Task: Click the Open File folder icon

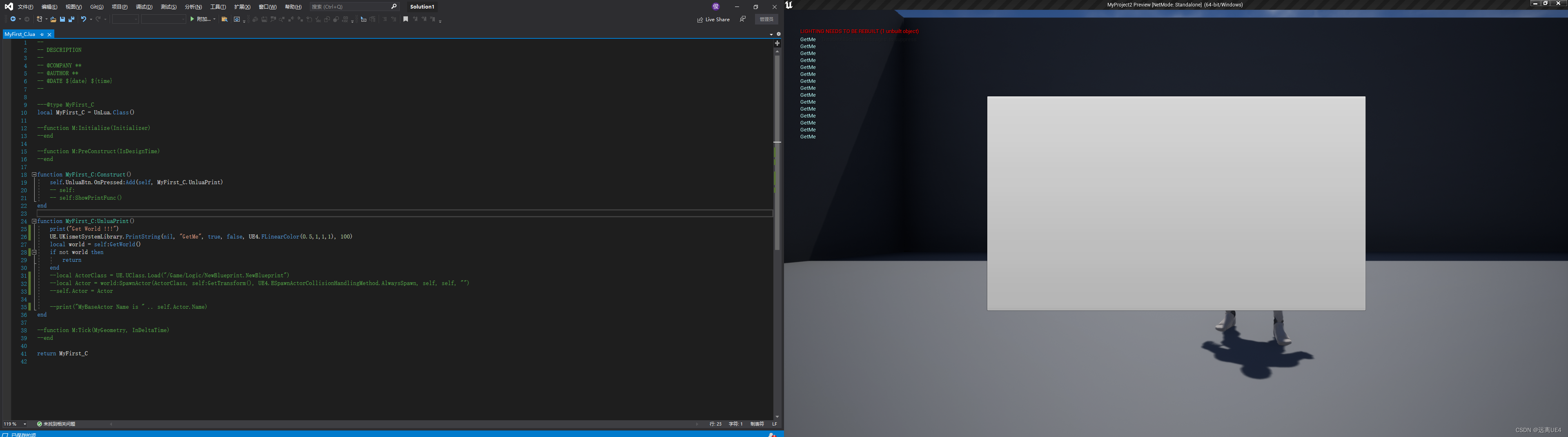Action: 53,19
